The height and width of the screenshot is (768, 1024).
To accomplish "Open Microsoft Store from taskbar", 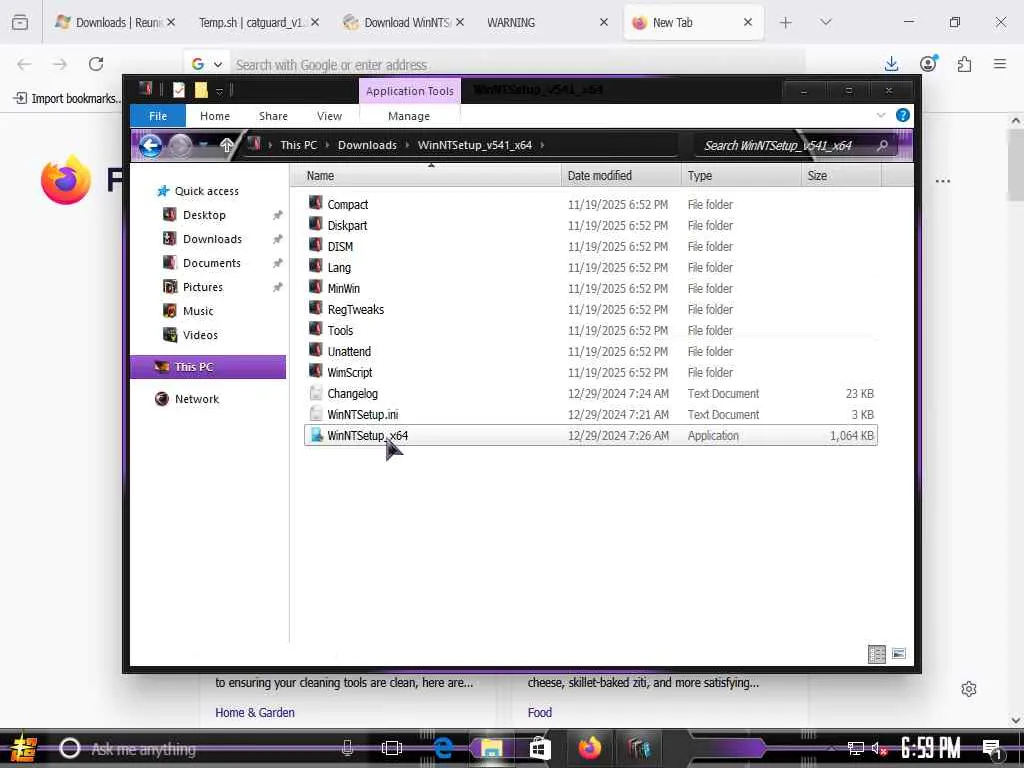I will [x=540, y=748].
